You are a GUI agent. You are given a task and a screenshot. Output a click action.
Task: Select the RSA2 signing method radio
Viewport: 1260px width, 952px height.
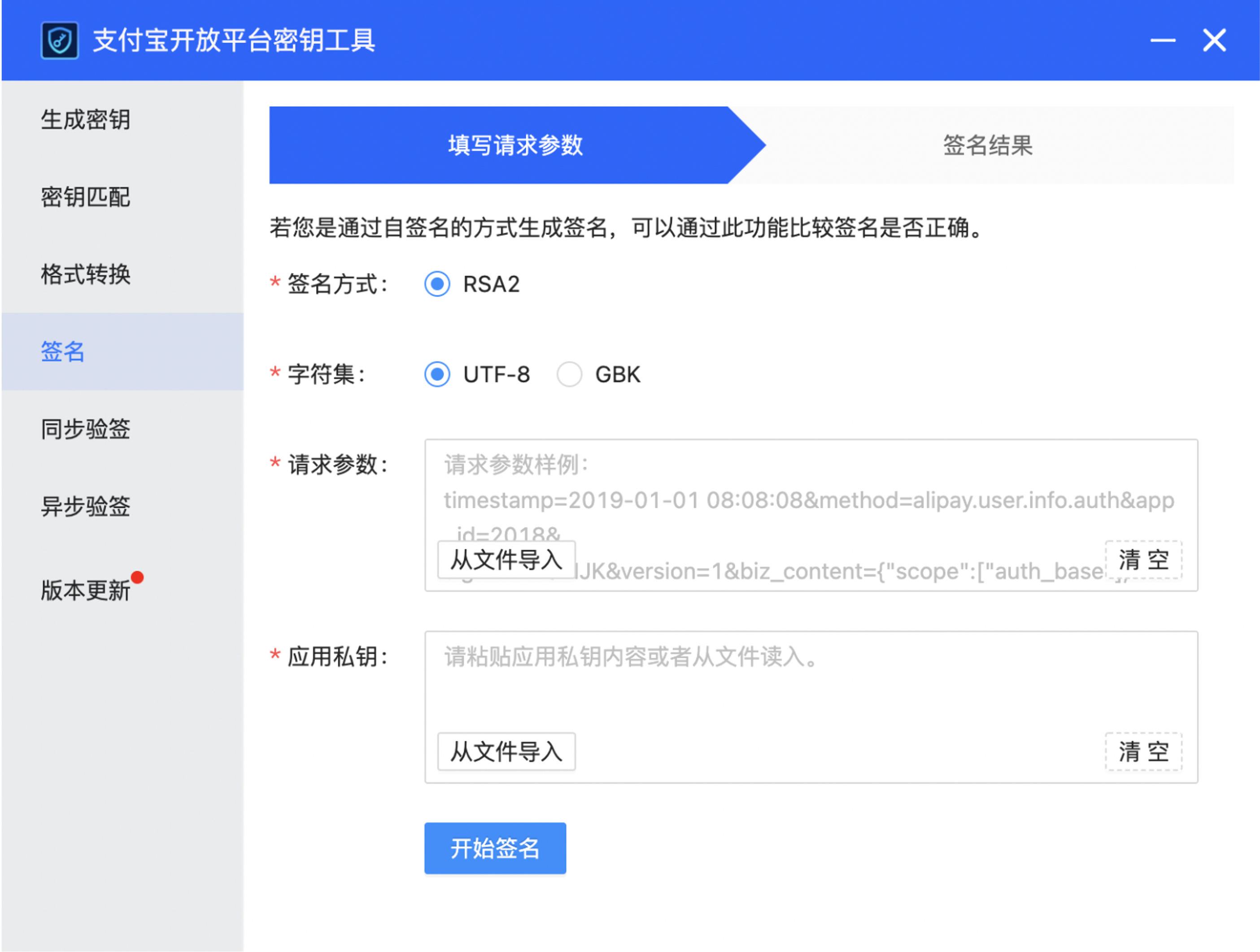[x=437, y=284]
